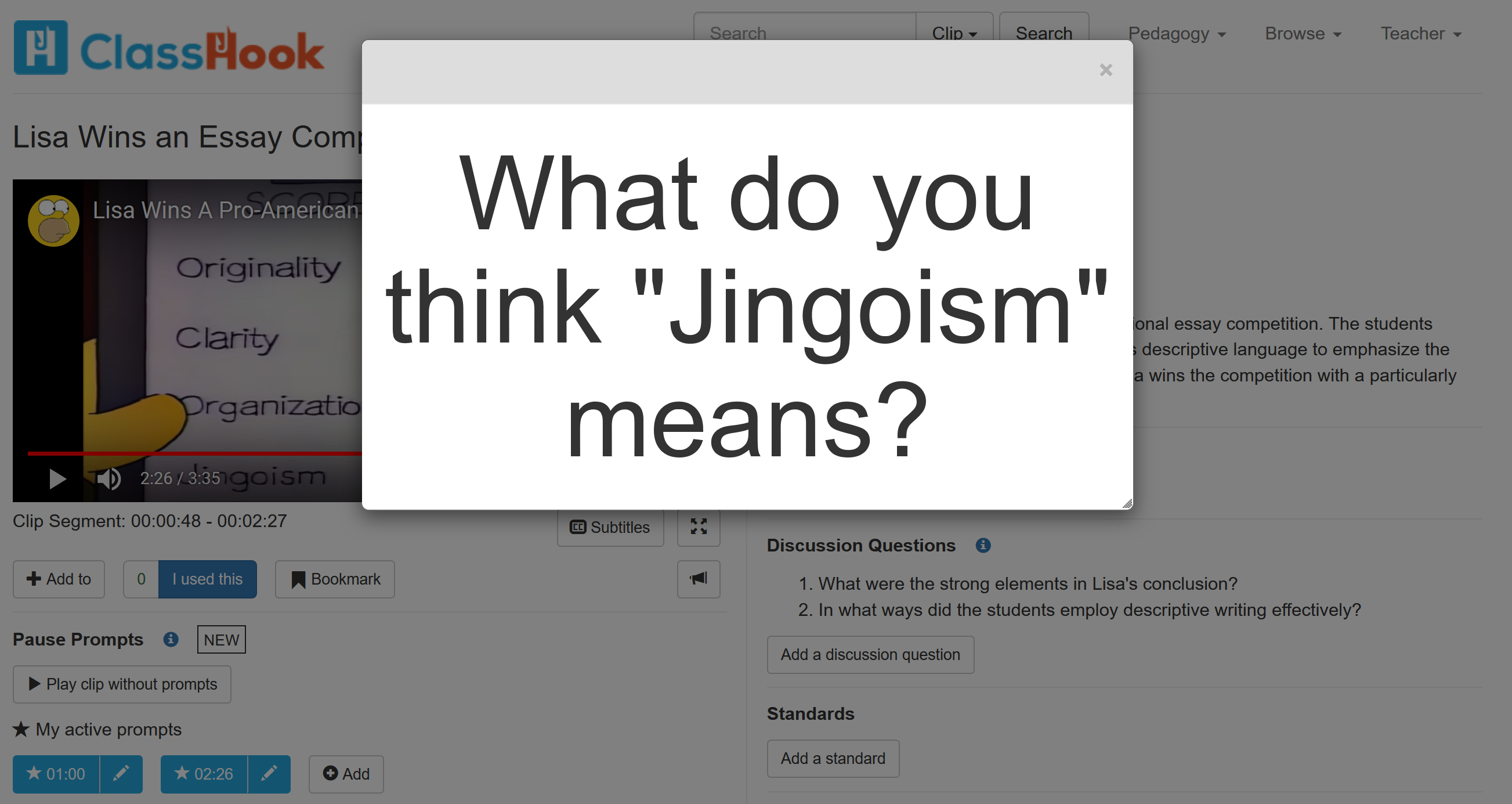Bookmark this clip
The image size is (1512, 804).
point(335,579)
